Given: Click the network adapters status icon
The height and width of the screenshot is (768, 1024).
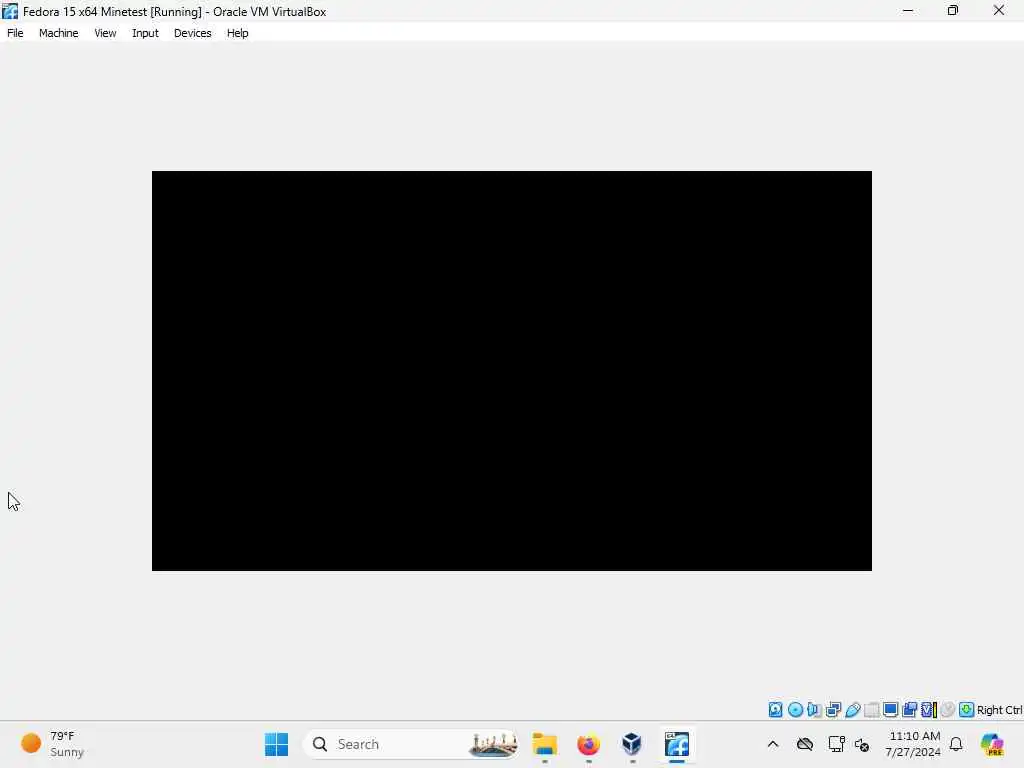Looking at the screenshot, I should tap(833, 710).
